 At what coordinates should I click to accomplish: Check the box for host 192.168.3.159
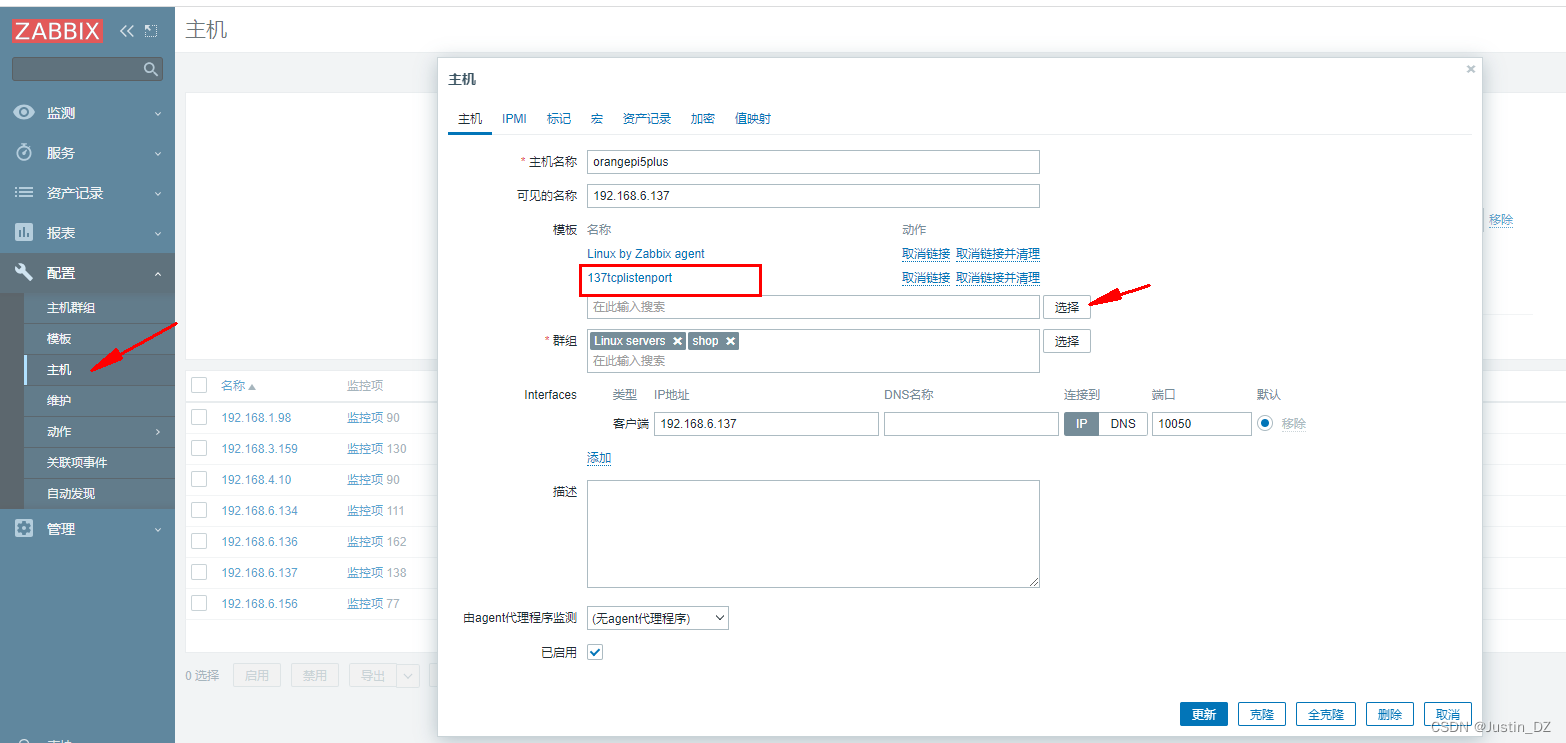tap(199, 448)
